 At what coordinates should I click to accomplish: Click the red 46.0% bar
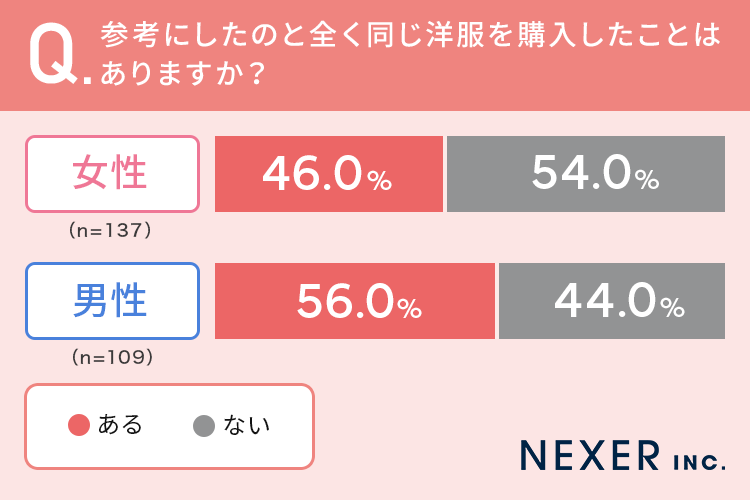(x=328, y=174)
